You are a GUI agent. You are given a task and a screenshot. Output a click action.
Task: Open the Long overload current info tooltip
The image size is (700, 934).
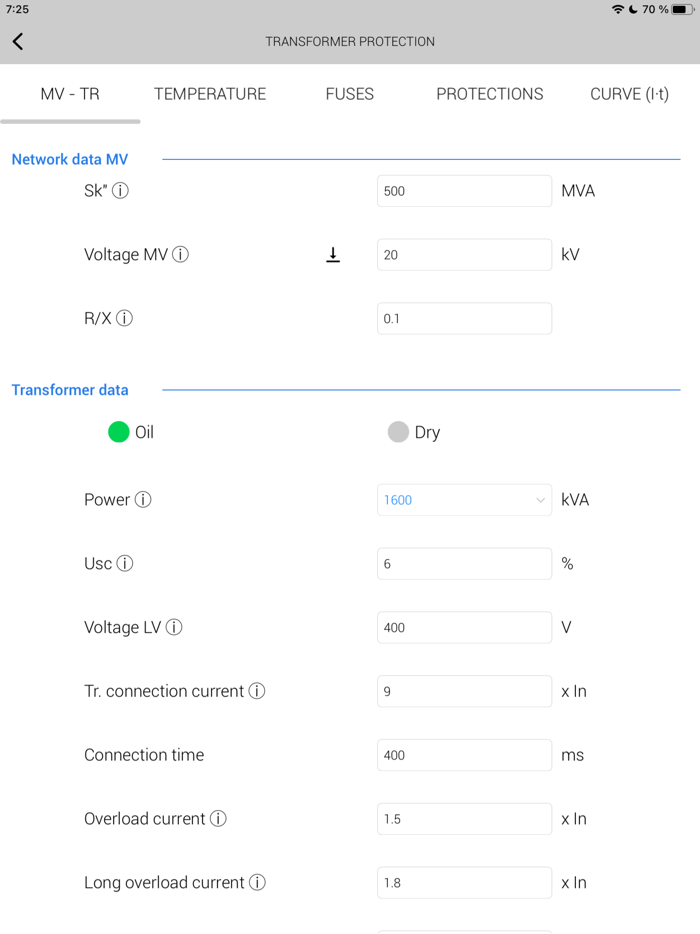pyautogui.click(x=259, y=882)
